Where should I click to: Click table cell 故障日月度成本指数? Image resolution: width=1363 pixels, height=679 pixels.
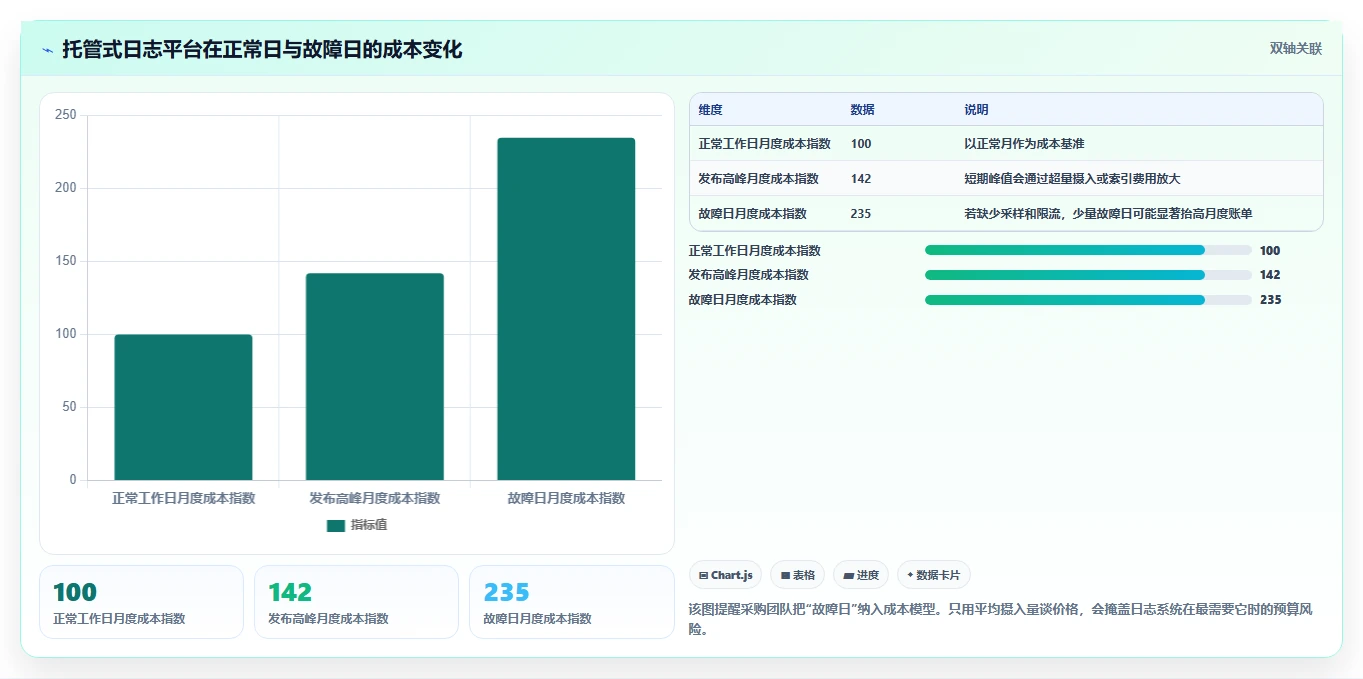click(752, 214)
